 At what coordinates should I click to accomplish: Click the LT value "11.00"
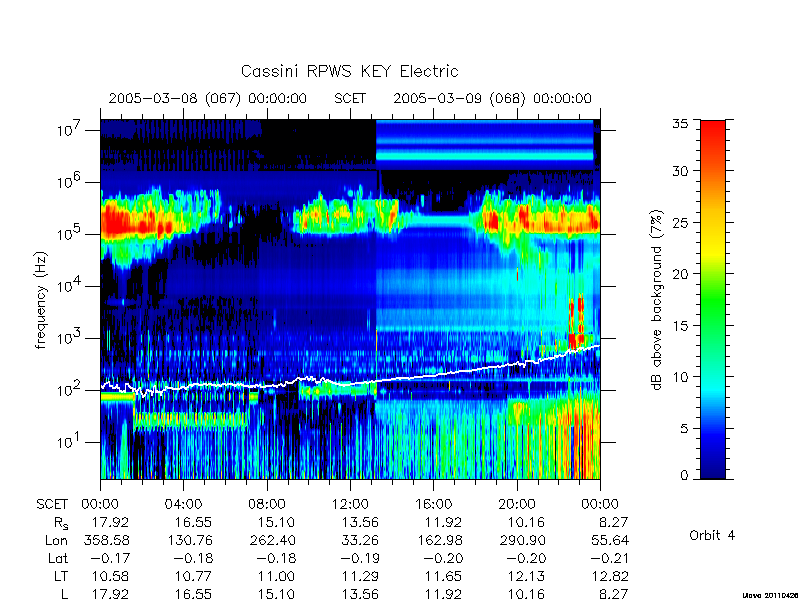pos(277,576)
